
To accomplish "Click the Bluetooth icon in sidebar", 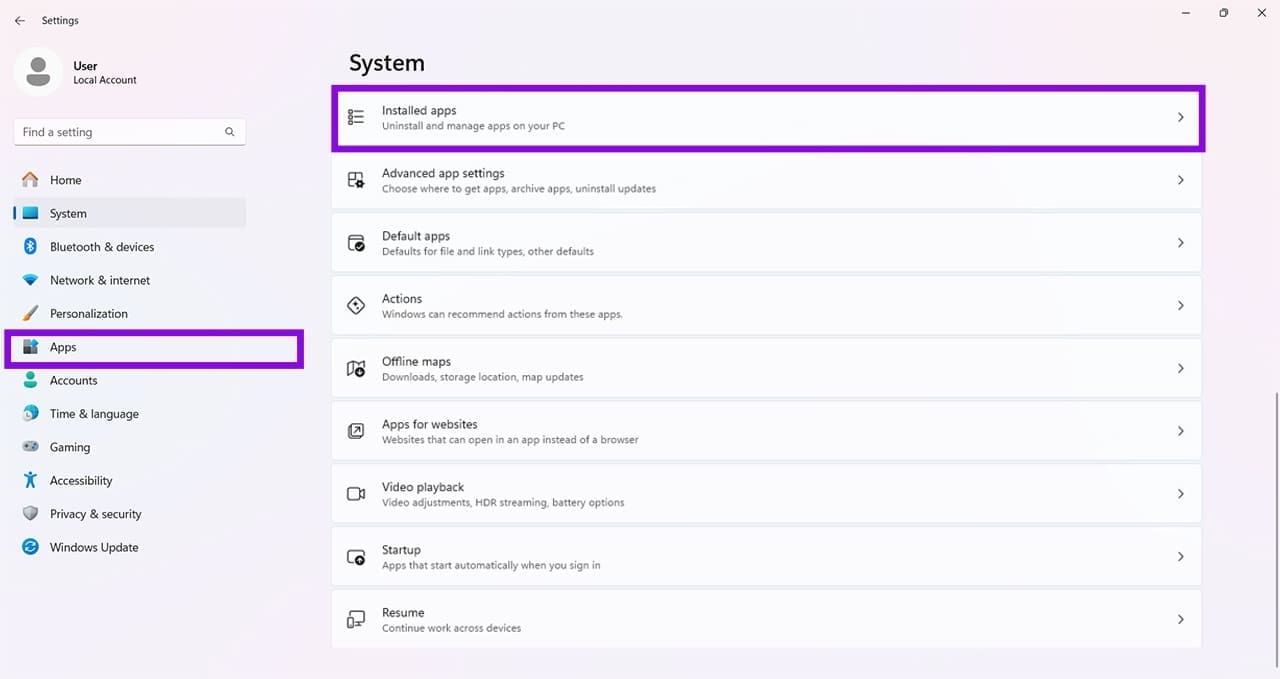I will click(x=30, y=247).
